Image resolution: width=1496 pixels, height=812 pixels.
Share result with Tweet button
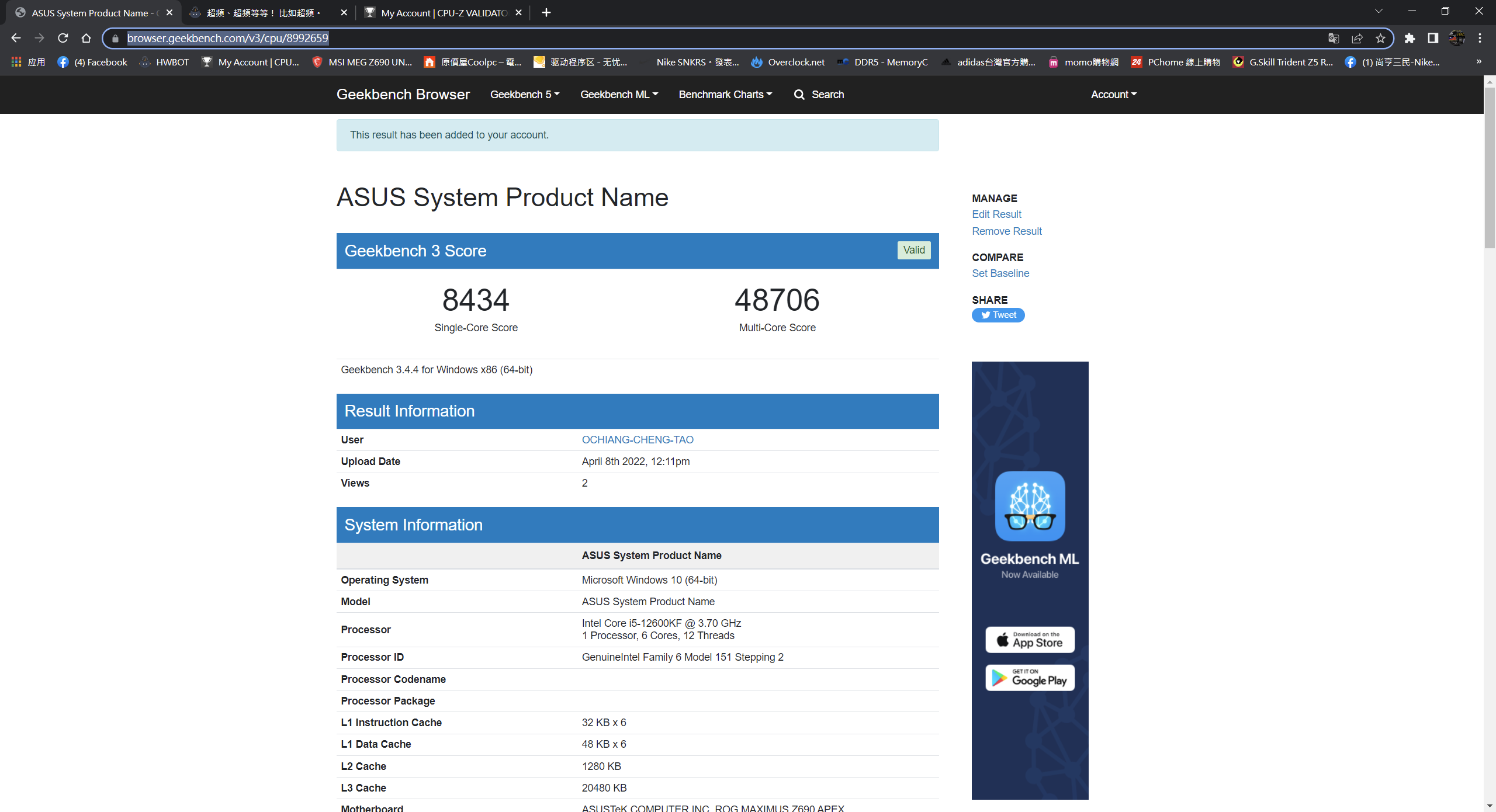coord(998,315)
